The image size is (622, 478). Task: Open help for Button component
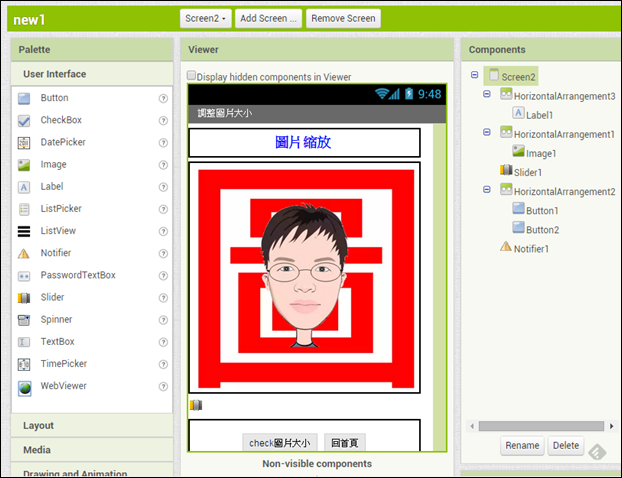pyautogui.click(x=163, y=98)
